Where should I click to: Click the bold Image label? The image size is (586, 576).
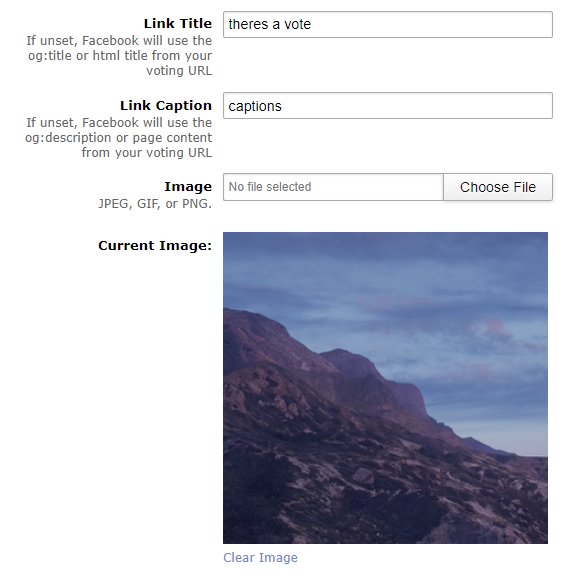[188, 187]
